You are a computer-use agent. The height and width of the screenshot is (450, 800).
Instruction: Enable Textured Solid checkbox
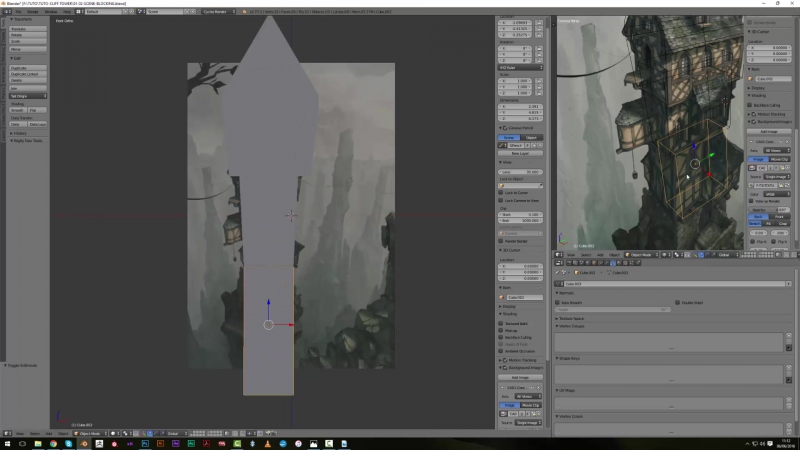501,323
